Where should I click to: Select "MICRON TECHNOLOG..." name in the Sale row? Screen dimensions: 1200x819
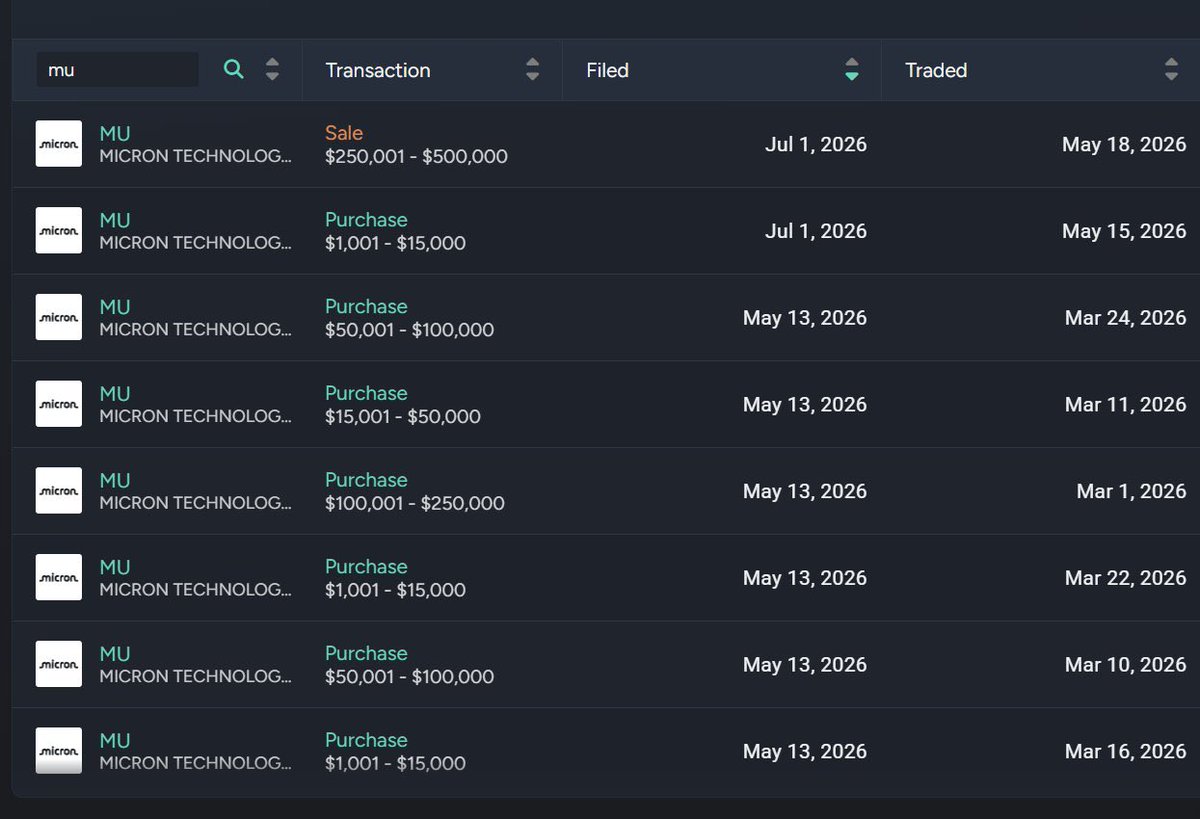click(196, 157)
